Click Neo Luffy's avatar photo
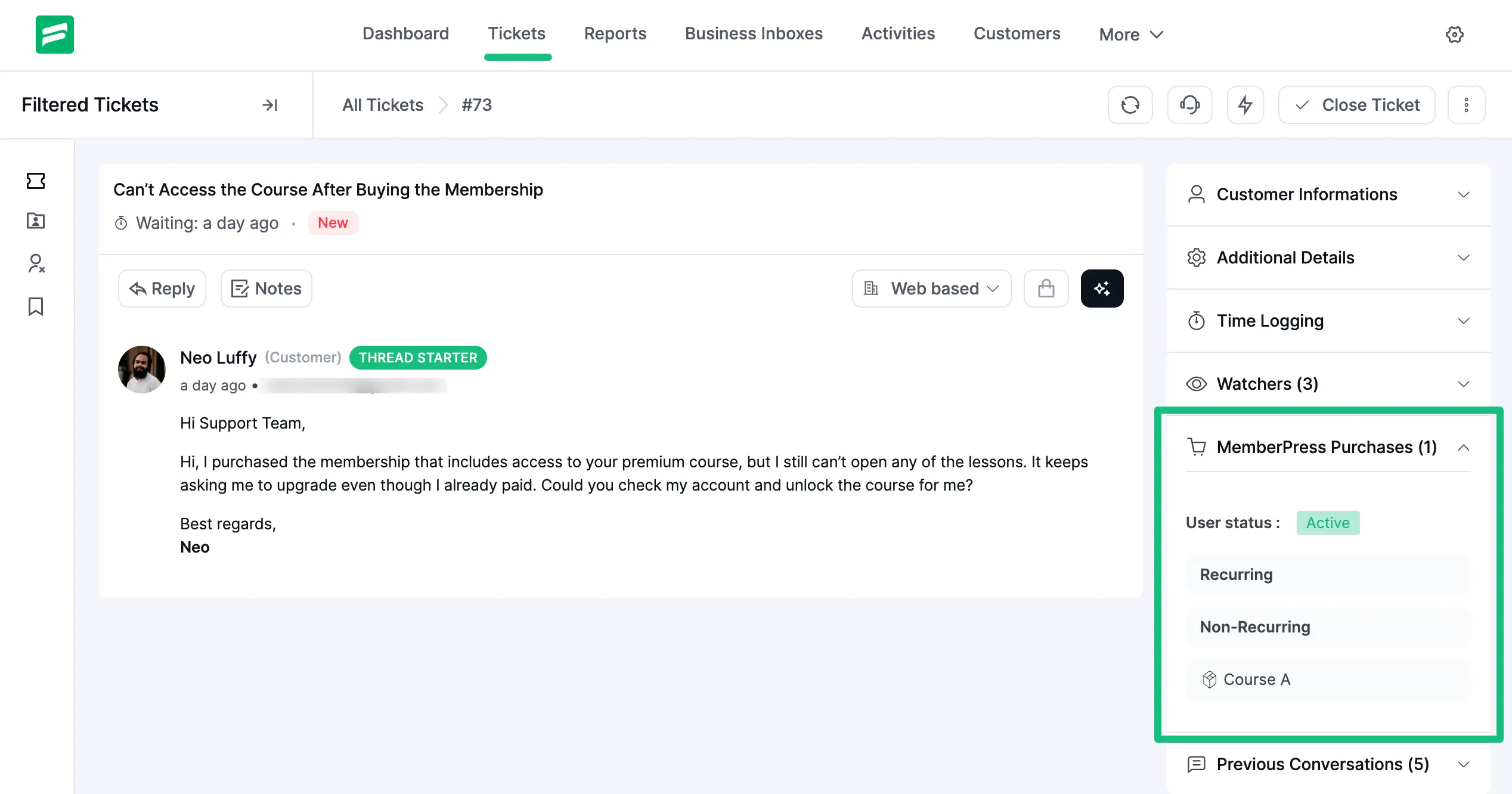 142,370
